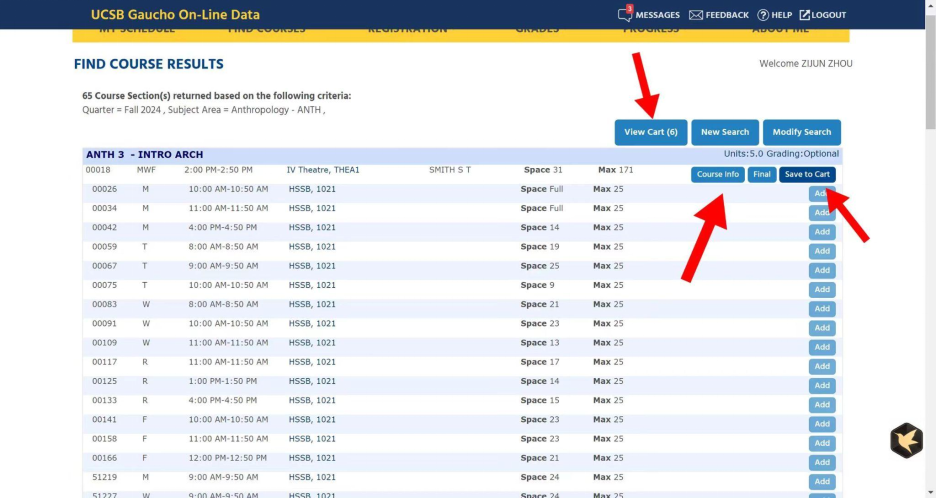936x498 pixels.
Task: Click Space 9 for section 00075
Action: 537,285
